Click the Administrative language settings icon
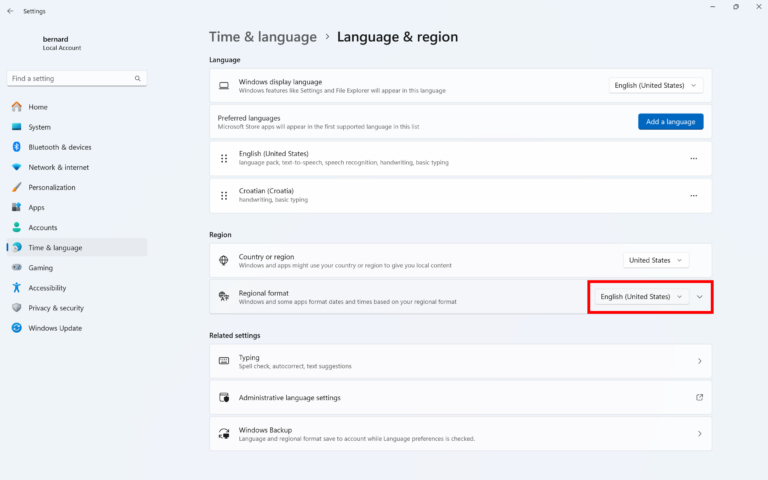768x480 pixels. click(224, 397)
